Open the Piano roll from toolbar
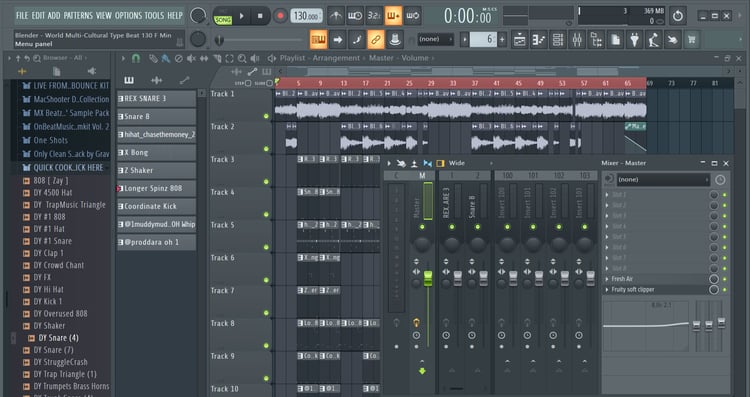Image resolution: width=750 pixels, height=397 pixels. [539, 40]
